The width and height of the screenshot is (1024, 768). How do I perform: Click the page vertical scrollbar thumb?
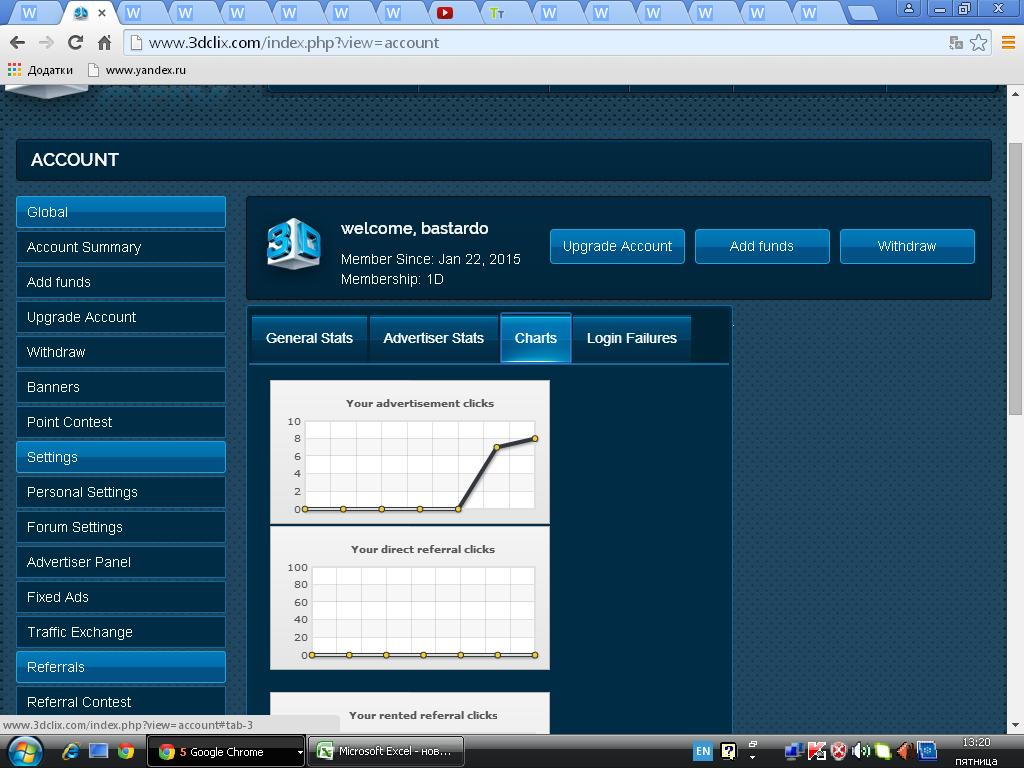pyautogui.click(x=1015, y=278)
